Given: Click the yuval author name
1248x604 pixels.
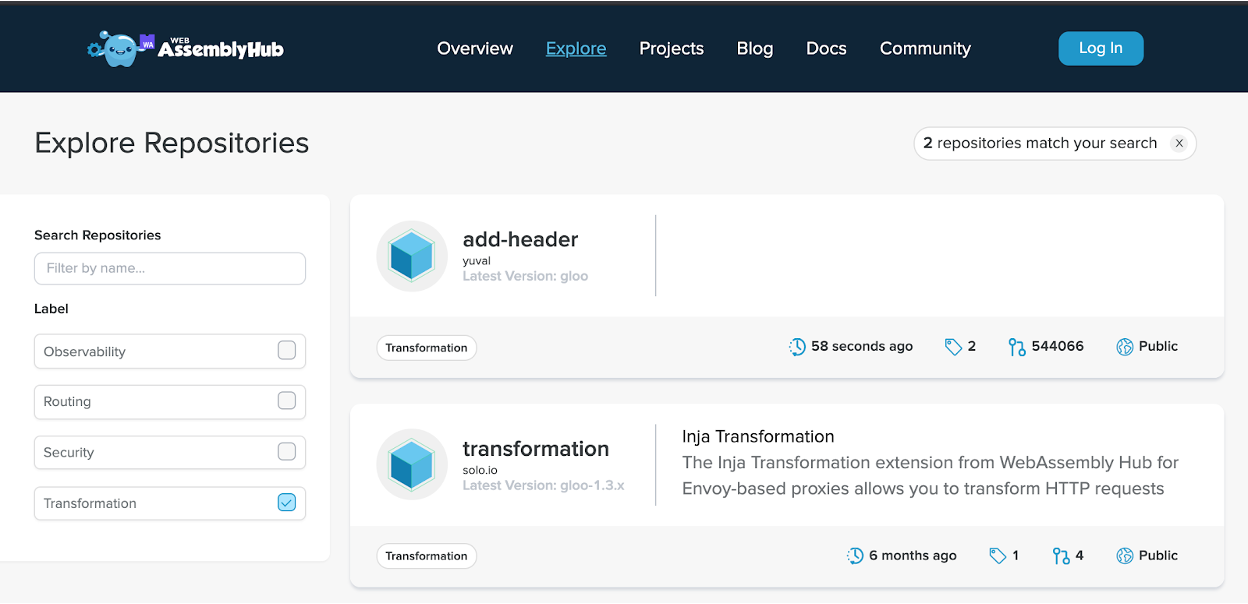Looking at the screenshot, I should [477, 260].
